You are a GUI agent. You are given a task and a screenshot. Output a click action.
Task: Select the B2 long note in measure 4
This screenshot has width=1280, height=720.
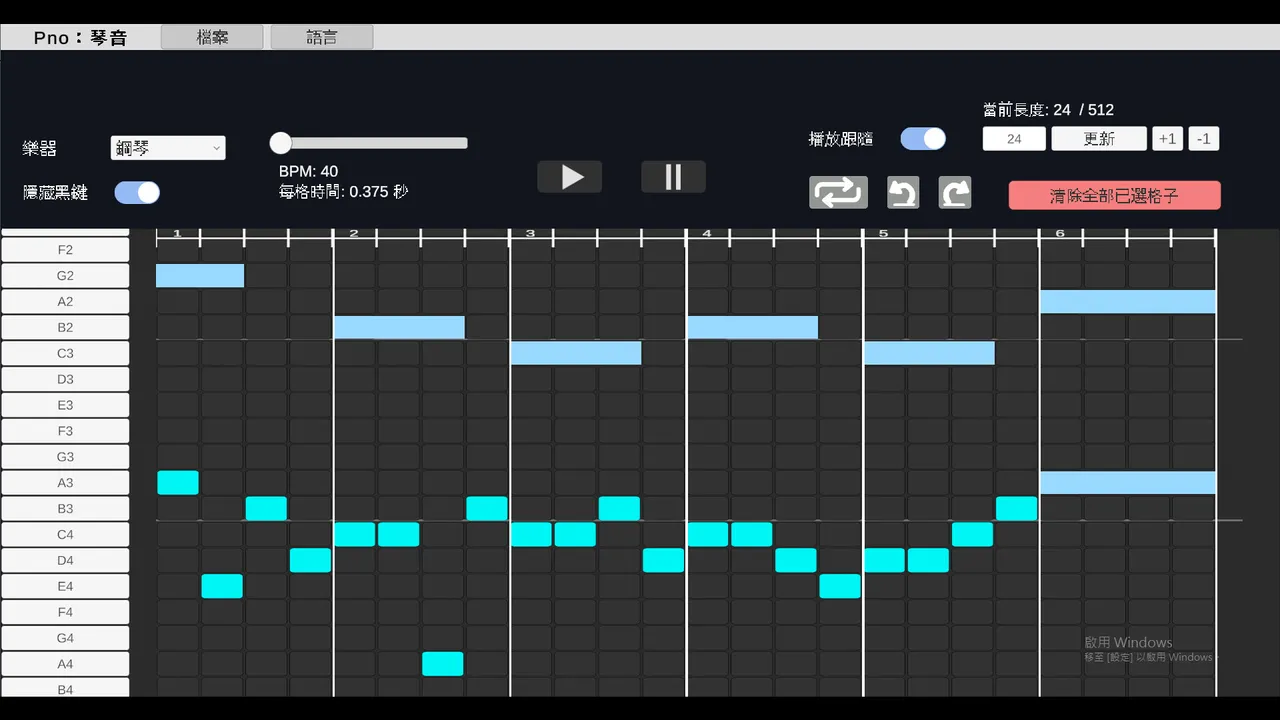click(x=752, y=328)
